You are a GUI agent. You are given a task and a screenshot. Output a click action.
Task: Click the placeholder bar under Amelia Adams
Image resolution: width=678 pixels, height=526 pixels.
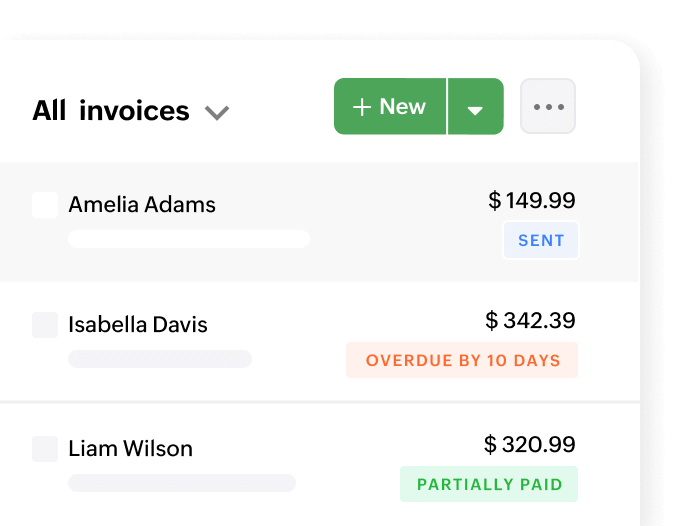coord(188,239)
